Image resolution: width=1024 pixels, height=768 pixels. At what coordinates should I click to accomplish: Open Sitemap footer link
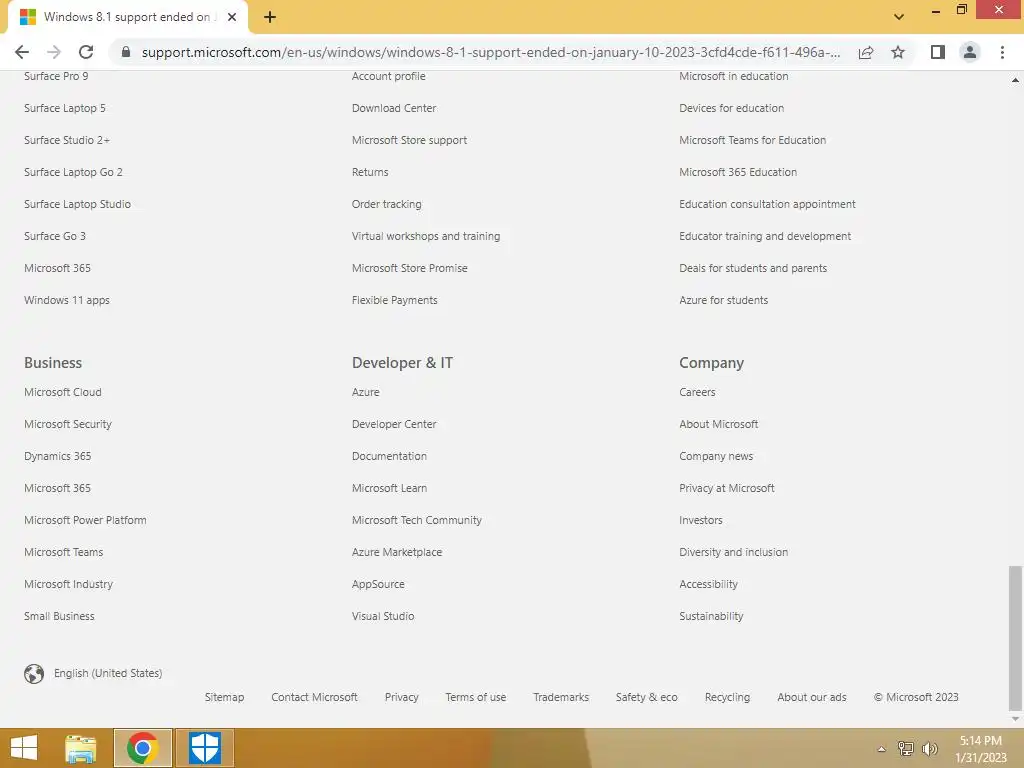pos(224,697)
